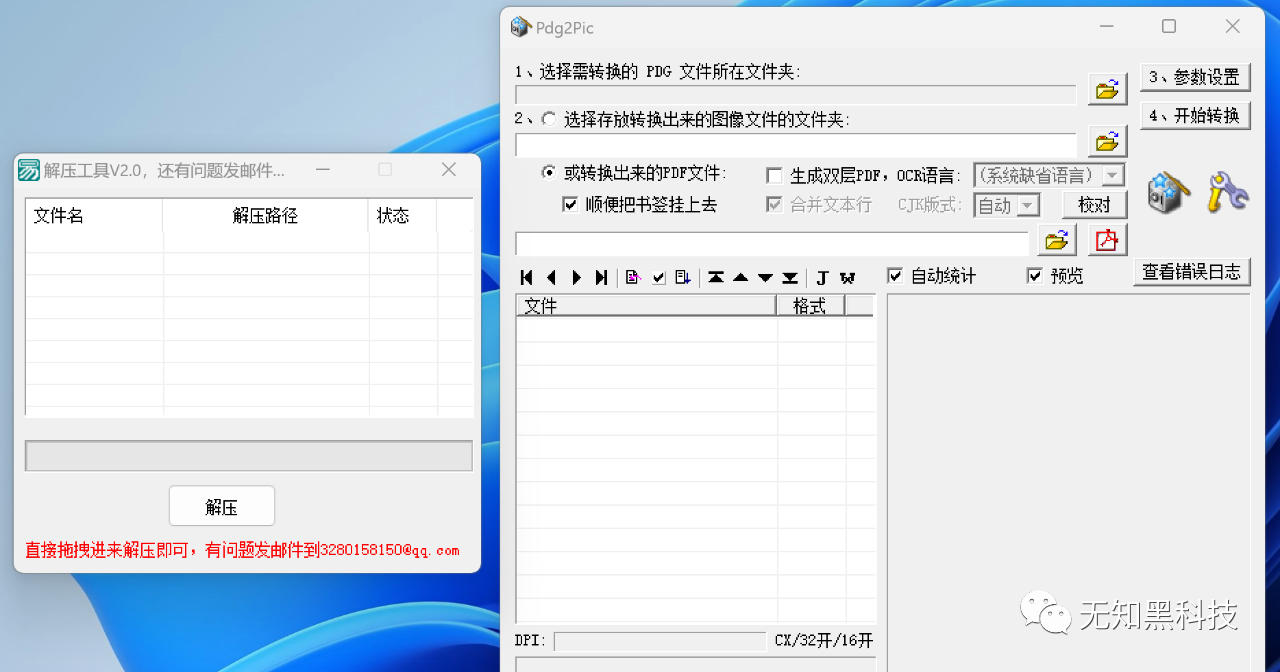The image size is (1280, 672).
Task: Click the unzip tool title bar app icon
Action: pyautogui.click(x=29, y=170)
